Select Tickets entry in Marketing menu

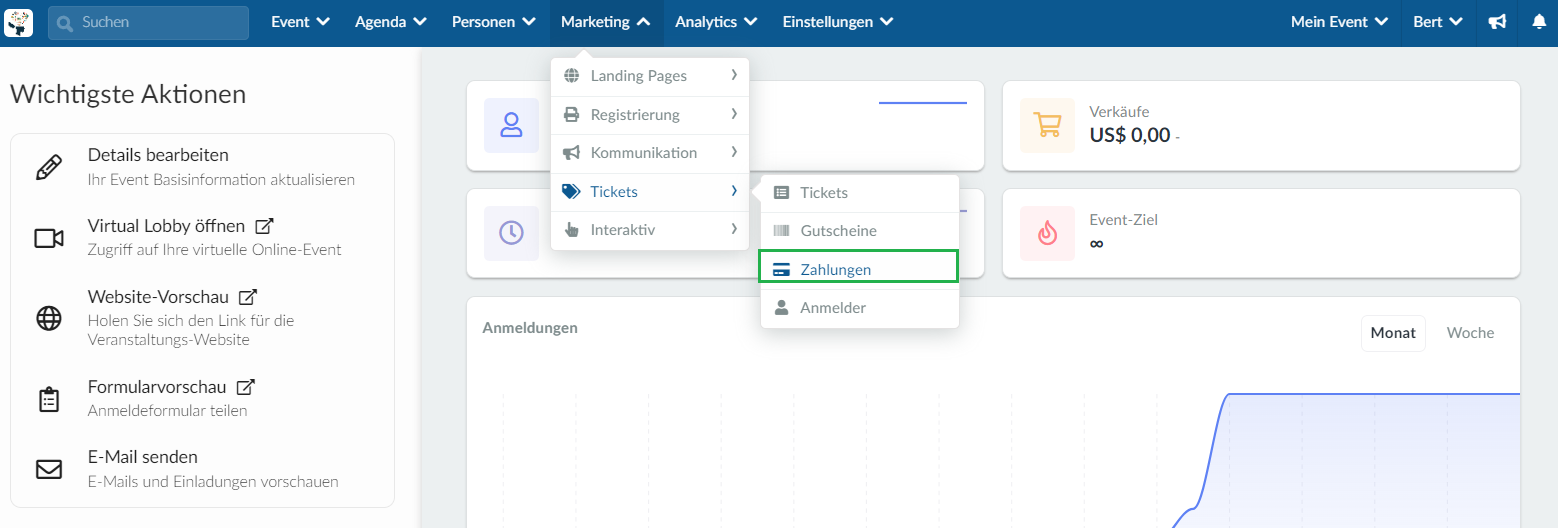[650, 192]
